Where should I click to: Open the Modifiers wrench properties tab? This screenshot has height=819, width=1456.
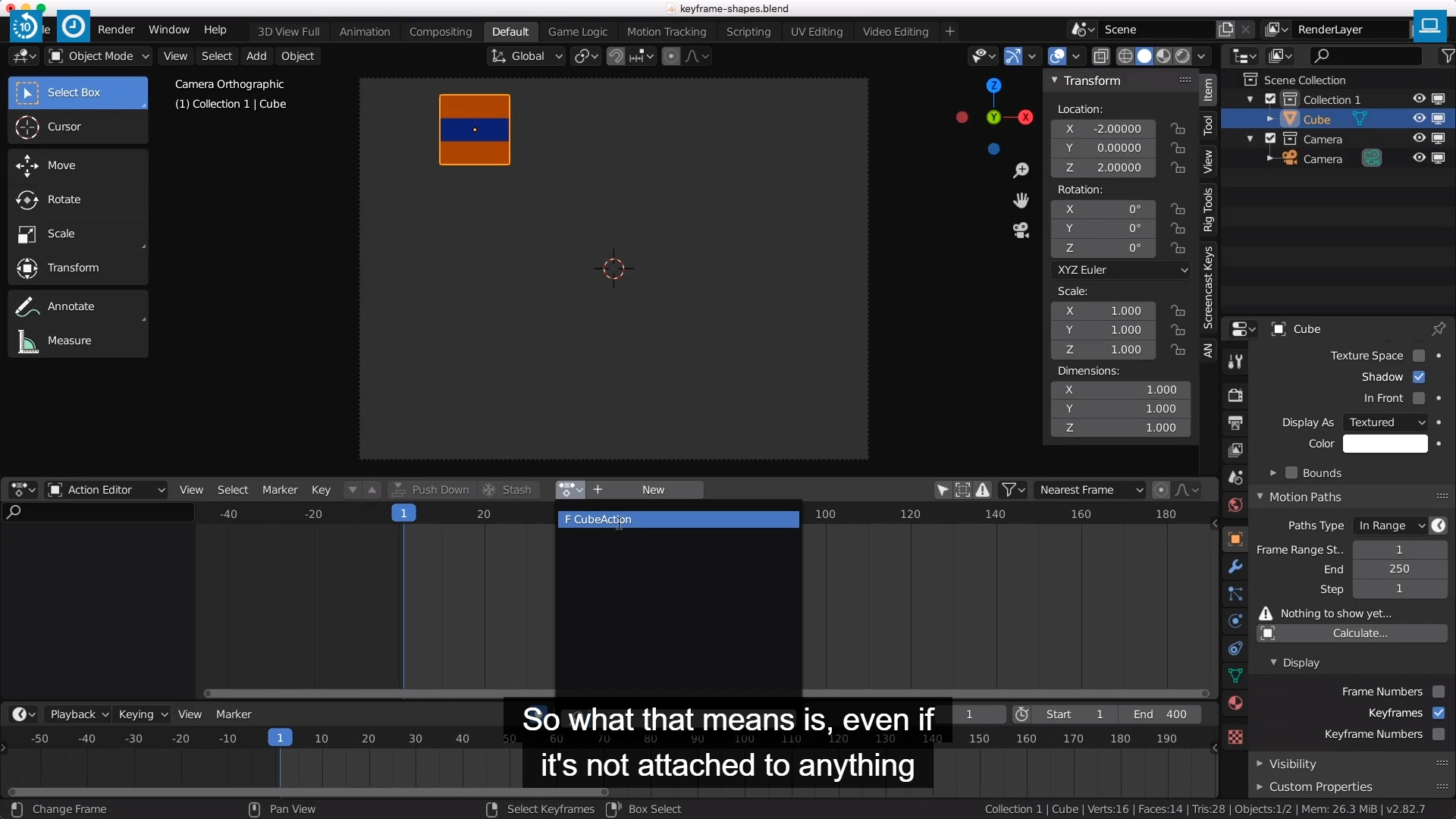coord(1235,566)
